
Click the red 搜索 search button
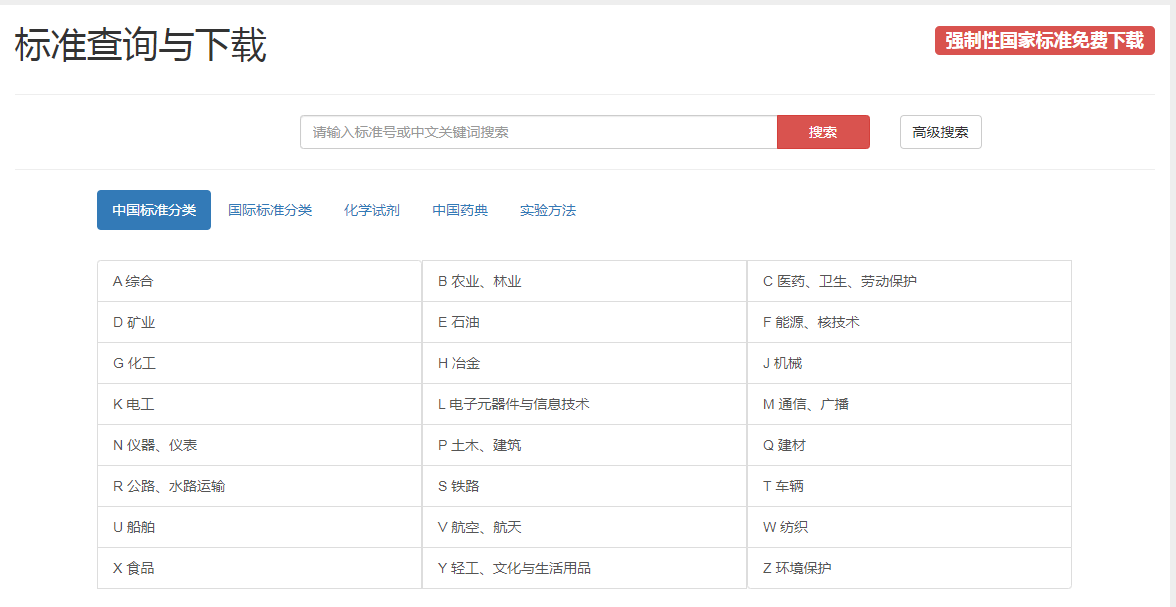coord(822,132)
